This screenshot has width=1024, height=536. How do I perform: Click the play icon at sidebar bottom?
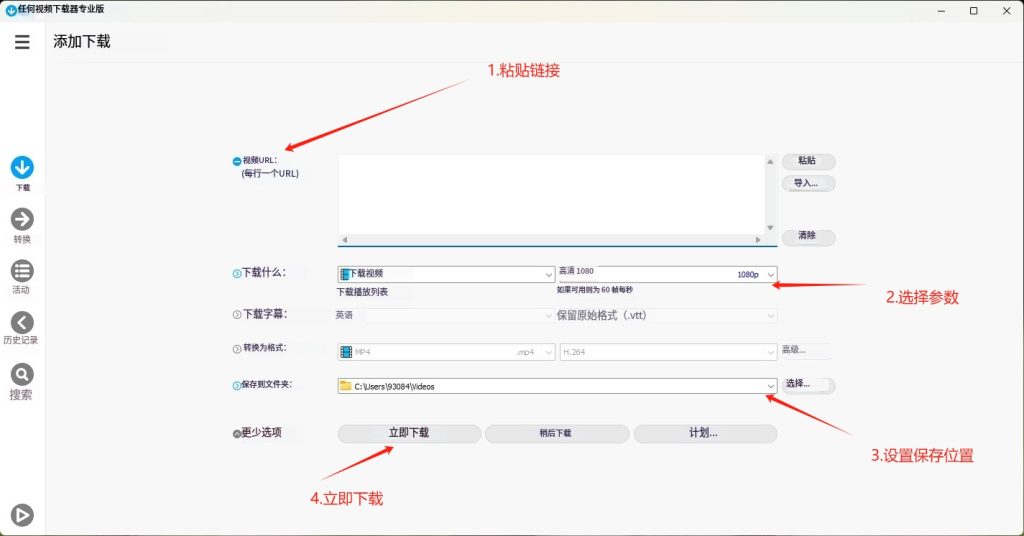(22, 515)
